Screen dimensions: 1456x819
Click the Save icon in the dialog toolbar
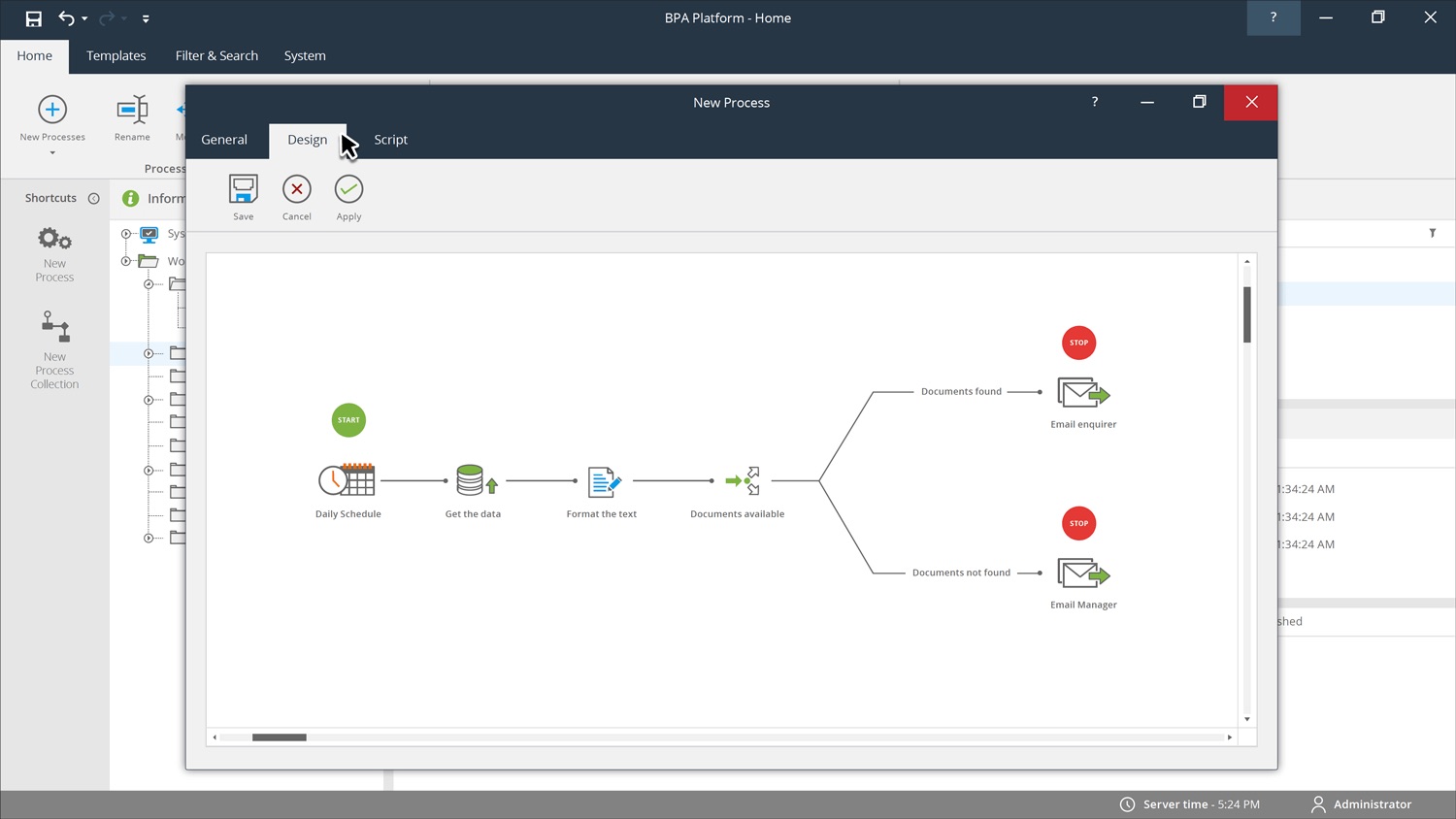click(x=243, y=189)
